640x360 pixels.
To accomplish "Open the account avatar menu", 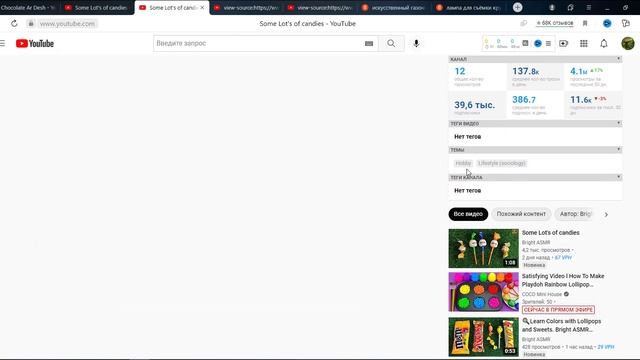I will click(628, 43).
